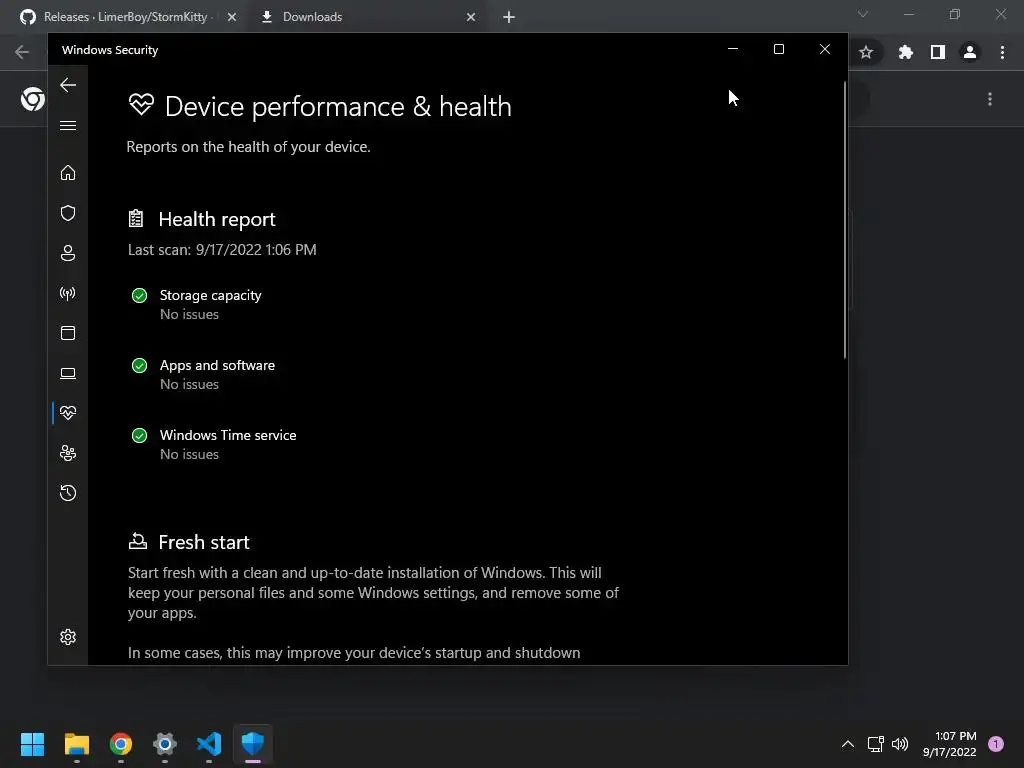1024x768 pixels.
Task: Open the Windows Start menu
Action: pyautogui.click(x=32, y=744)
